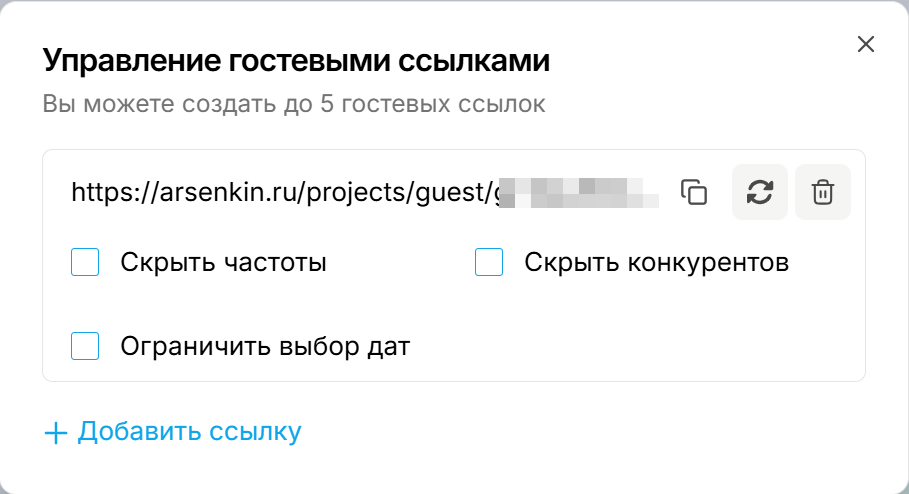The width and height of the screenshot is (909, 494).
Task: Click the Скрыть конкурентов label text
Action: [x=656, y=263]
